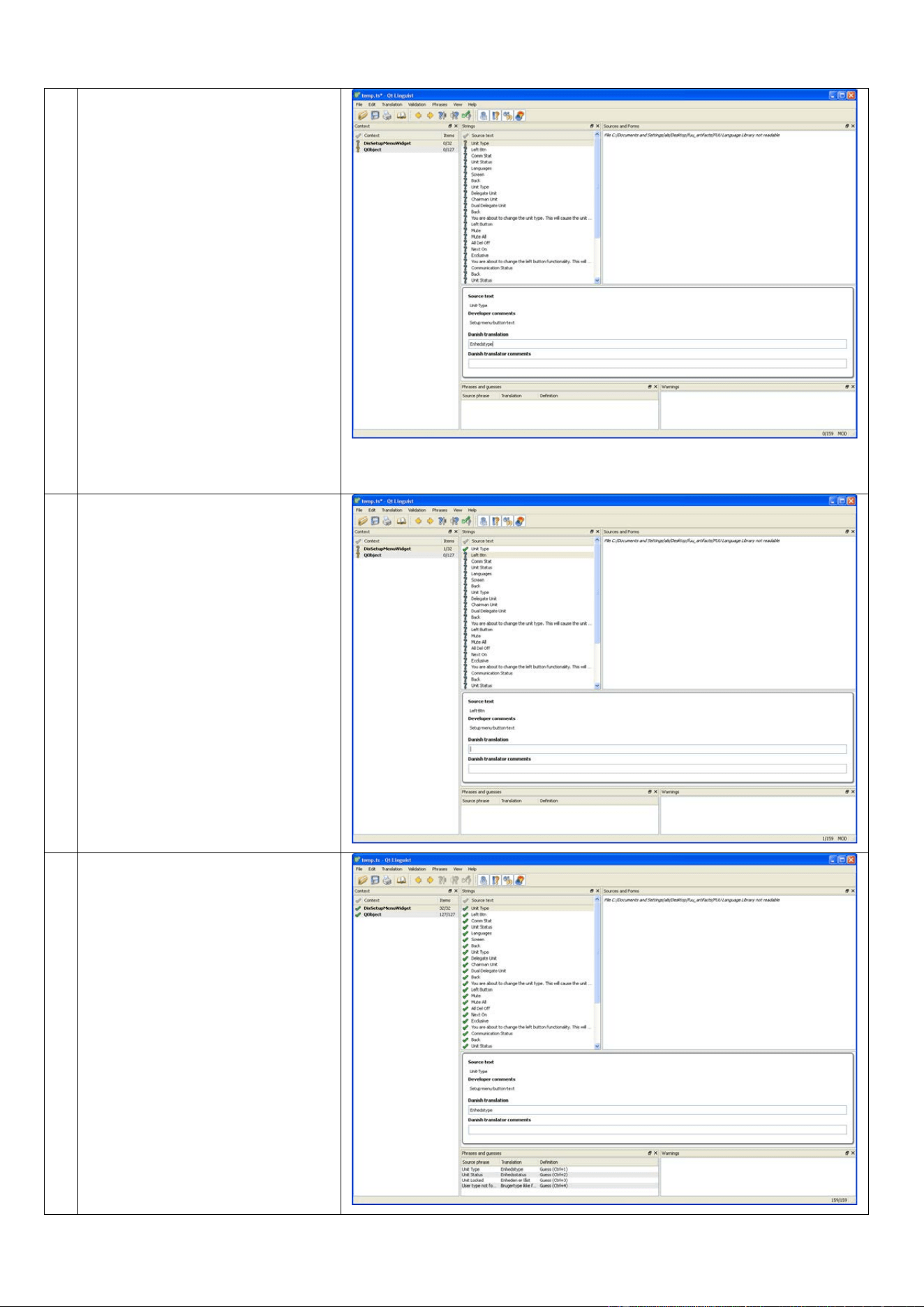924x1307 pixels.
Task: Select 'Communication Status' string in first Linguist window
Action: click(x=528, y=268)
